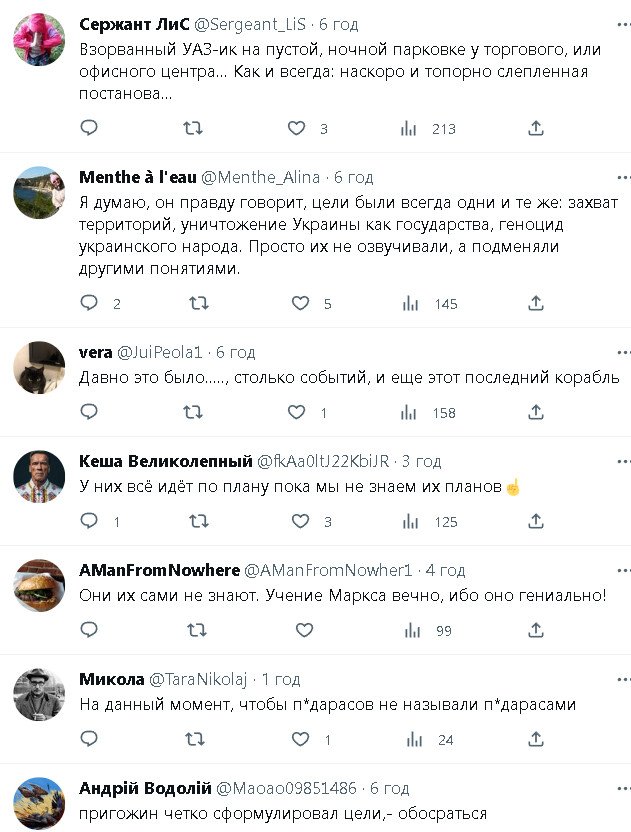Image resolution: width=631 pixels, height=832 pixels.
Task: Open AManFromNowhere's burger avatar
Action: [39, 587]
